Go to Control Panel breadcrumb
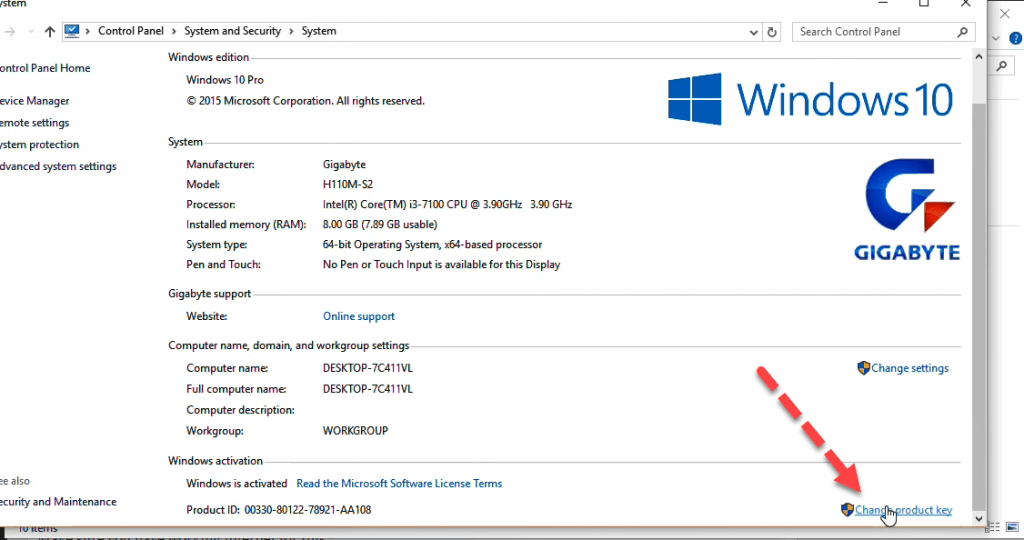The height and width of the screenshot is (540, 1024). click(131, 31)
